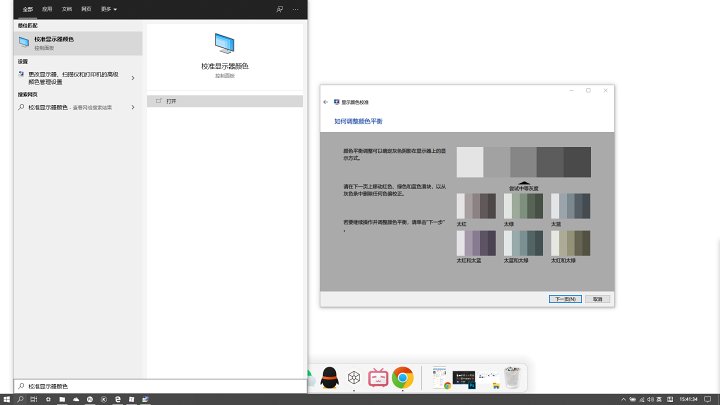
Task: Click the 取消 button in the wizard
Action: click(597, 298)
